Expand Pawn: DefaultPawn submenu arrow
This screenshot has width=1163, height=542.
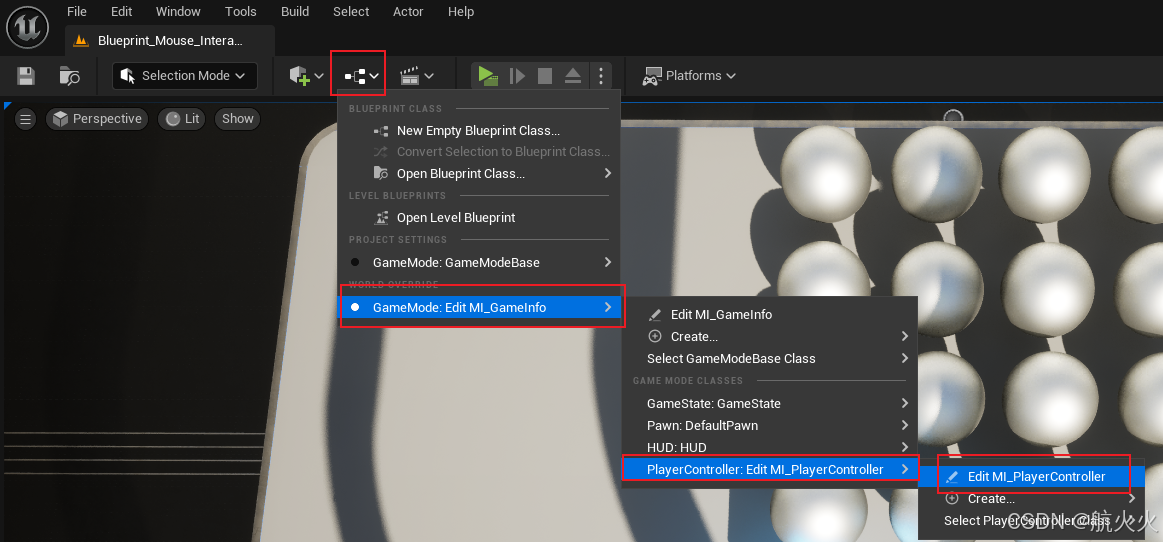(905, 426)
